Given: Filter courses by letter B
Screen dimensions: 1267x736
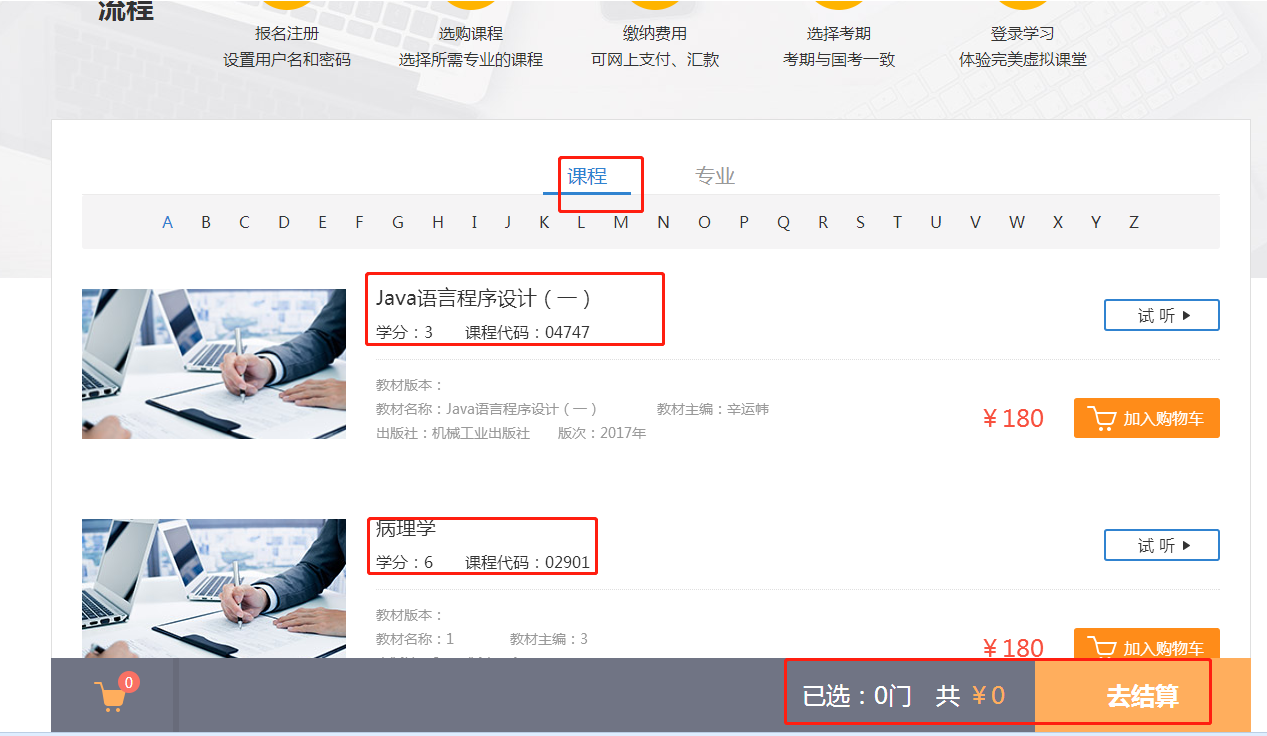Looking at the screenshot, I should [x=206, y=222].
